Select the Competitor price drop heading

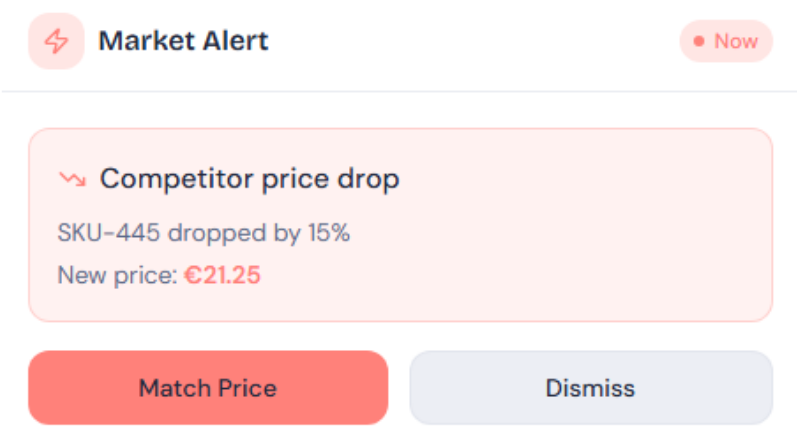(249, 179)
